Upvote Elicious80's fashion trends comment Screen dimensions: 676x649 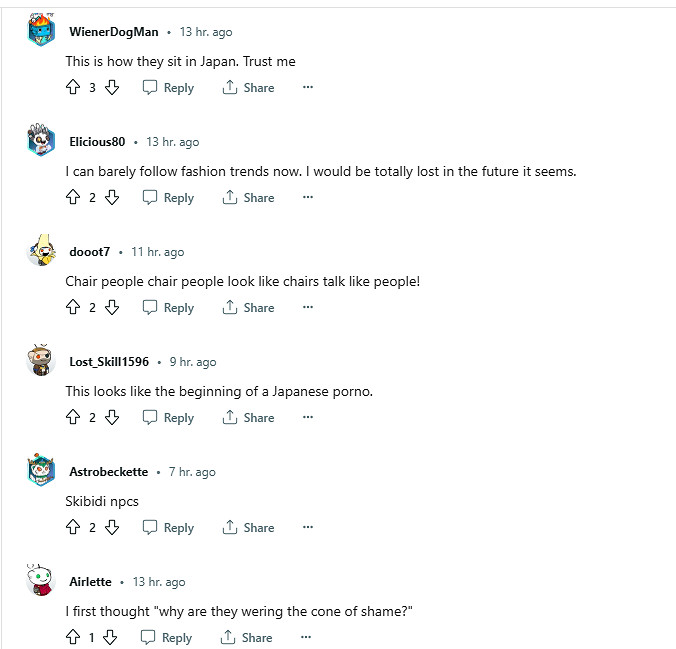72,198
